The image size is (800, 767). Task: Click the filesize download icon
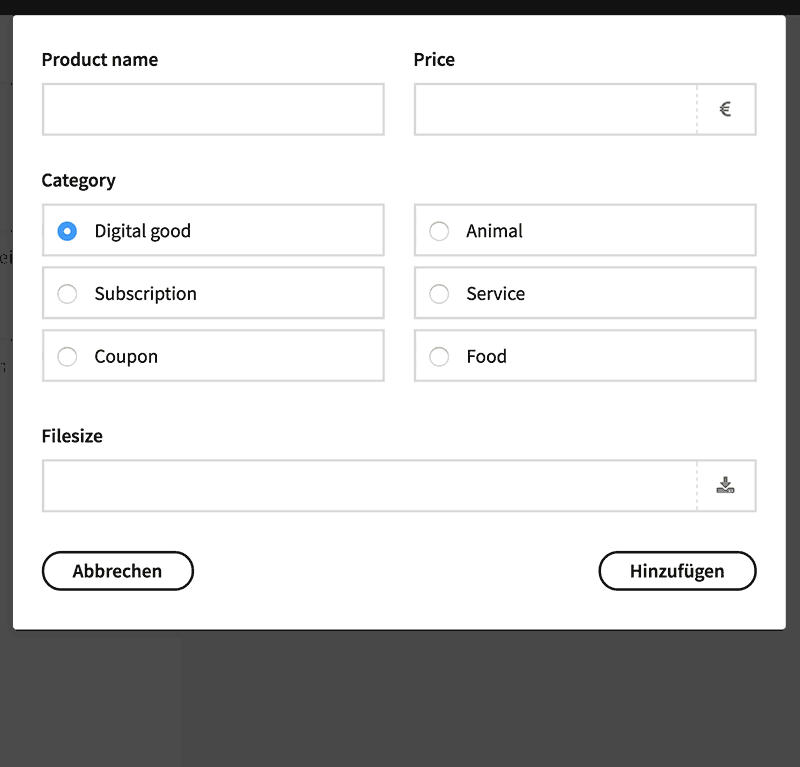(x=726, y=486)
